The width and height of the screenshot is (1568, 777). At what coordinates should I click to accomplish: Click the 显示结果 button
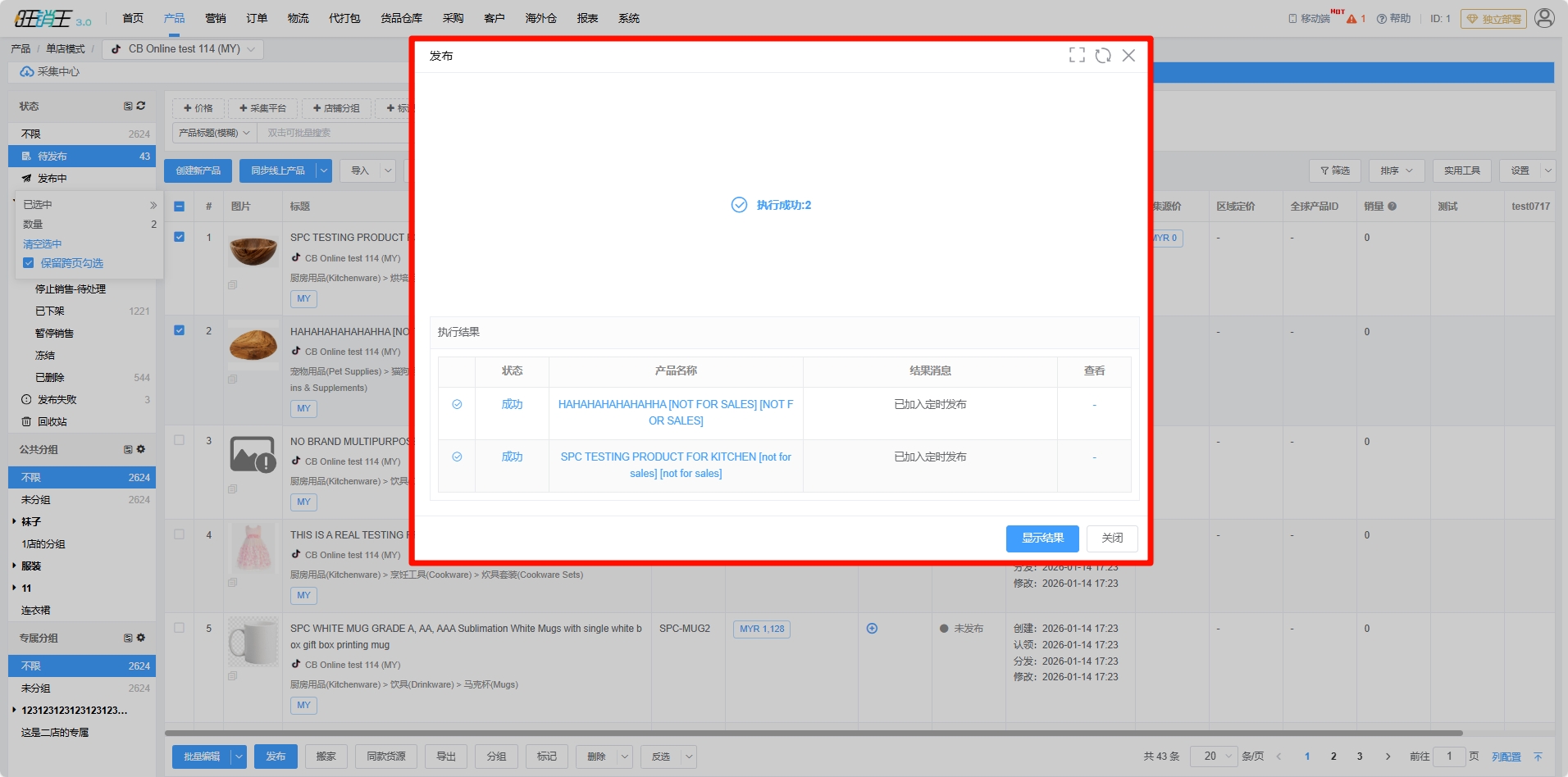click(x=1042, y=538)
